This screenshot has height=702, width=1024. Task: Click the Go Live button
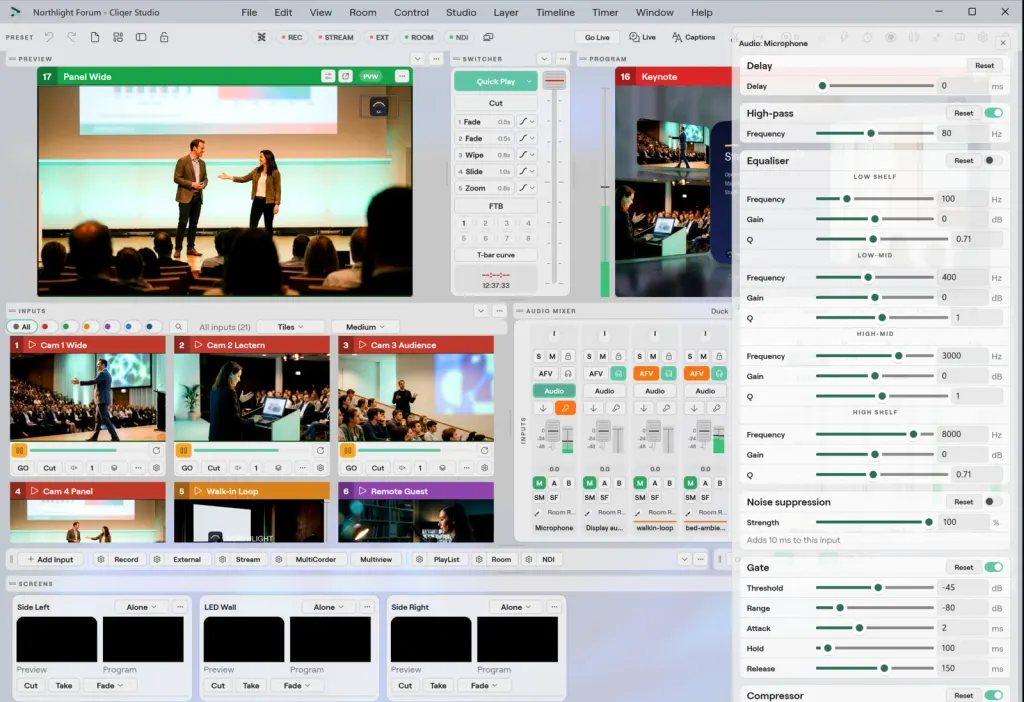click(x=597, y=37)
